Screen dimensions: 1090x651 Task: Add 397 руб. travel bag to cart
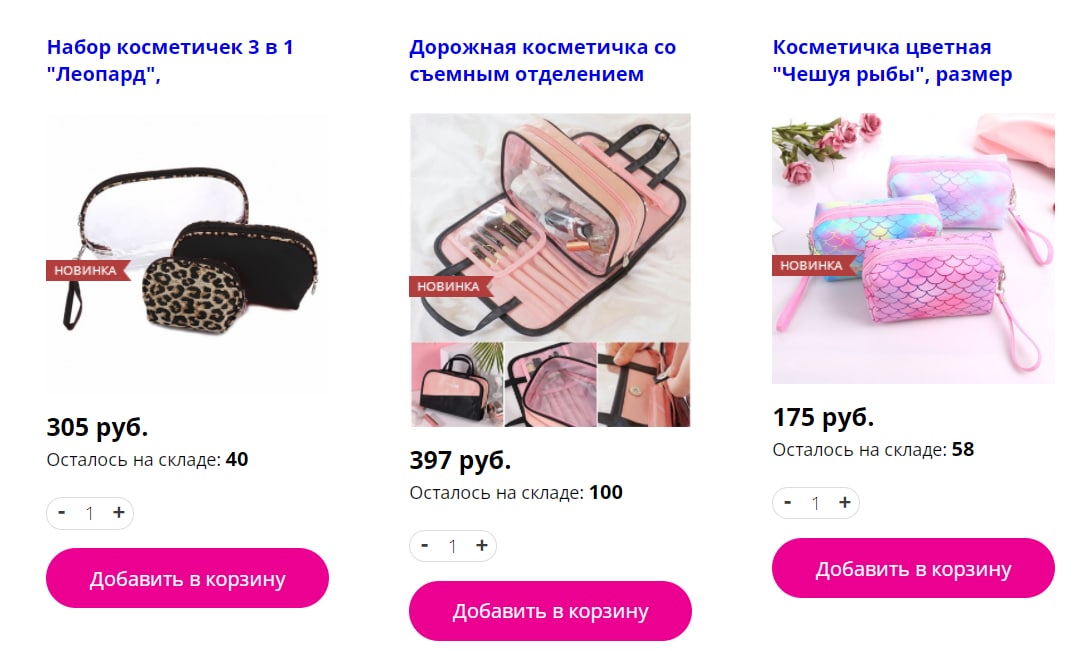tap(550, 611)
